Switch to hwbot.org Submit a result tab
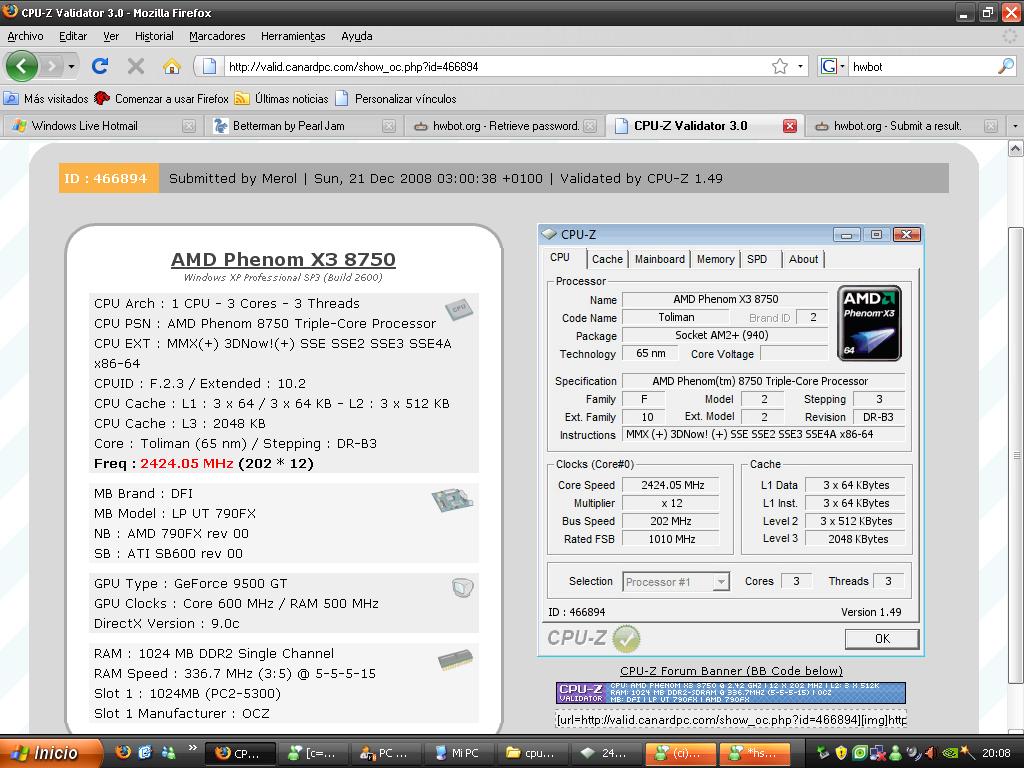This screenshot has height=768, width=1024. click(904, 126)
